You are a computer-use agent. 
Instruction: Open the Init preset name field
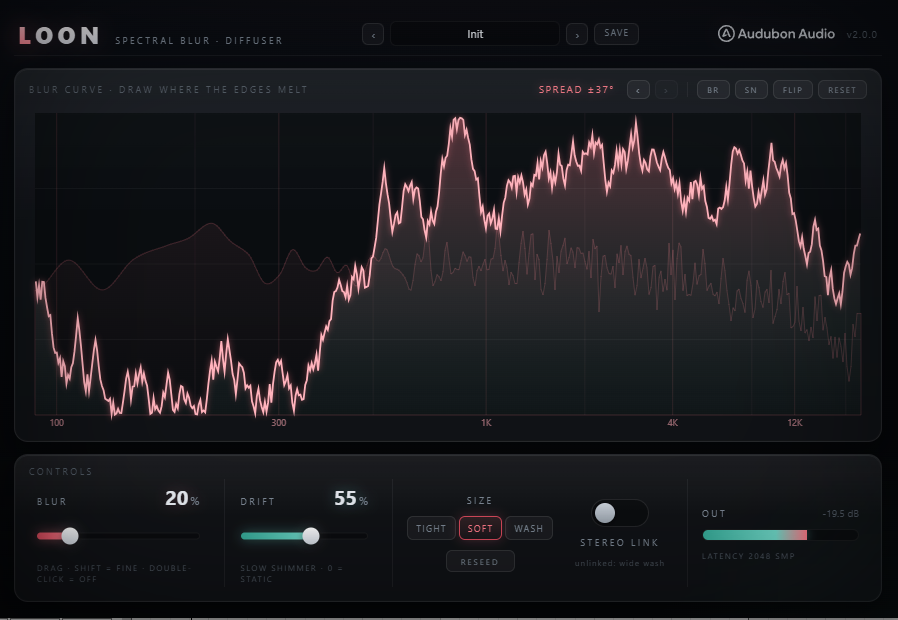(475, 34)
